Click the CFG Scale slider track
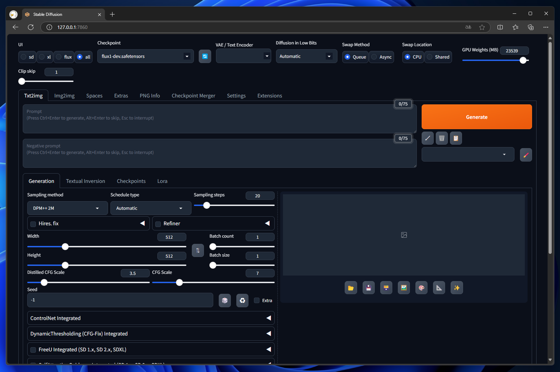The width and height of the screenshot is (560, 372). pos(213,283)
